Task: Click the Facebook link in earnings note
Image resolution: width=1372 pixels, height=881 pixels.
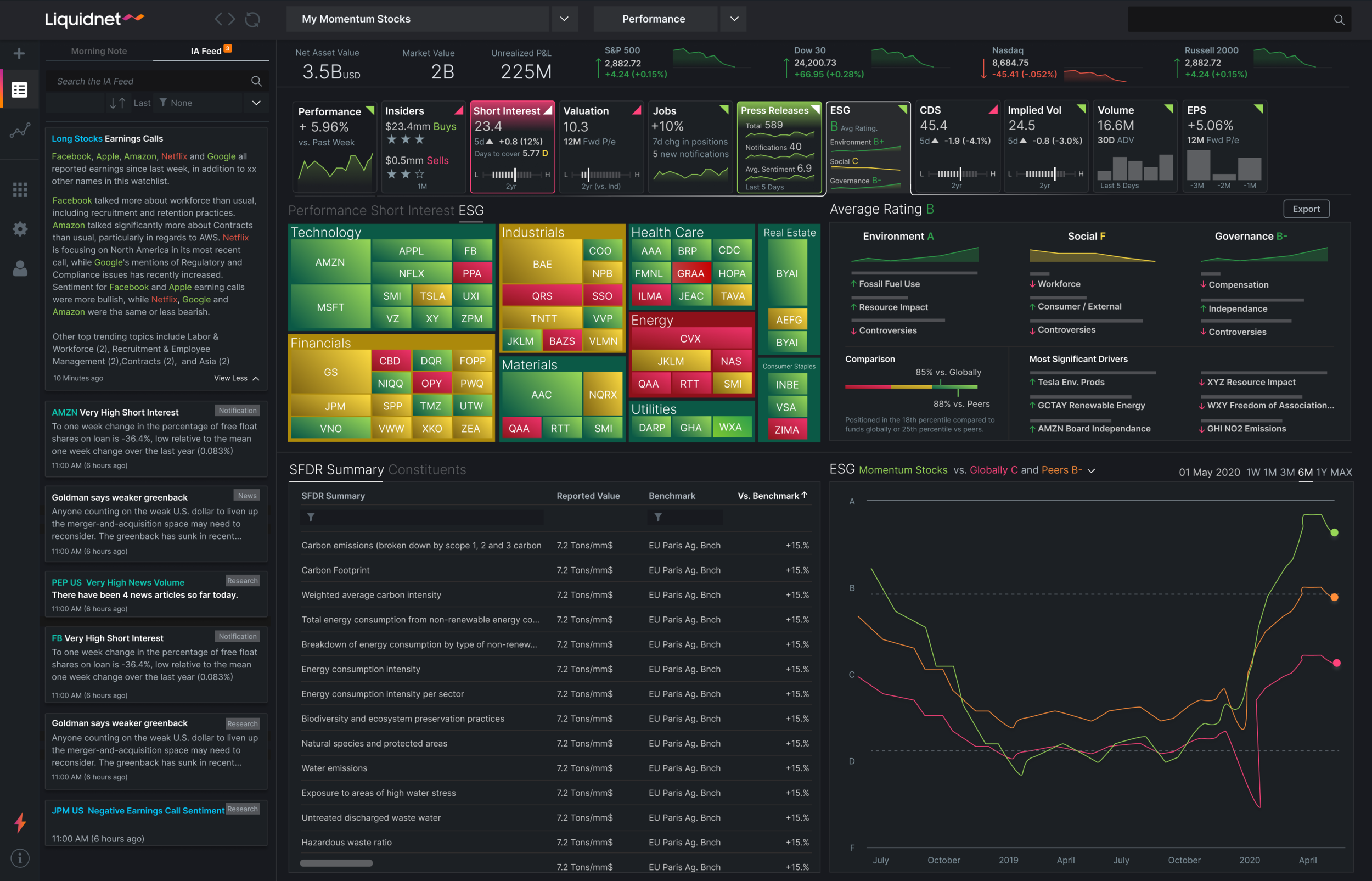Action: coord(71,156)
